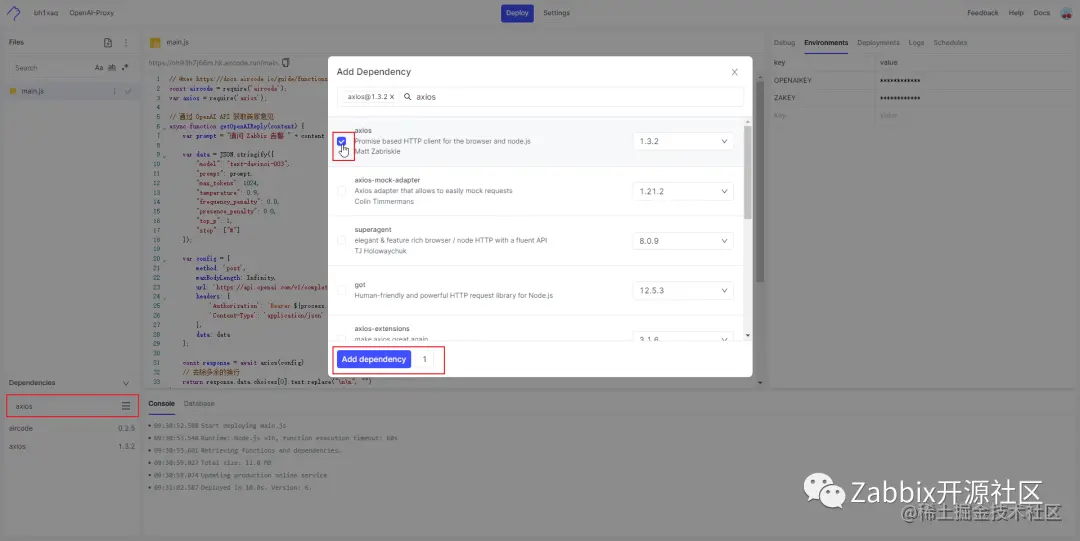Click the OPENAIKEY environment key

pos(793,81)
